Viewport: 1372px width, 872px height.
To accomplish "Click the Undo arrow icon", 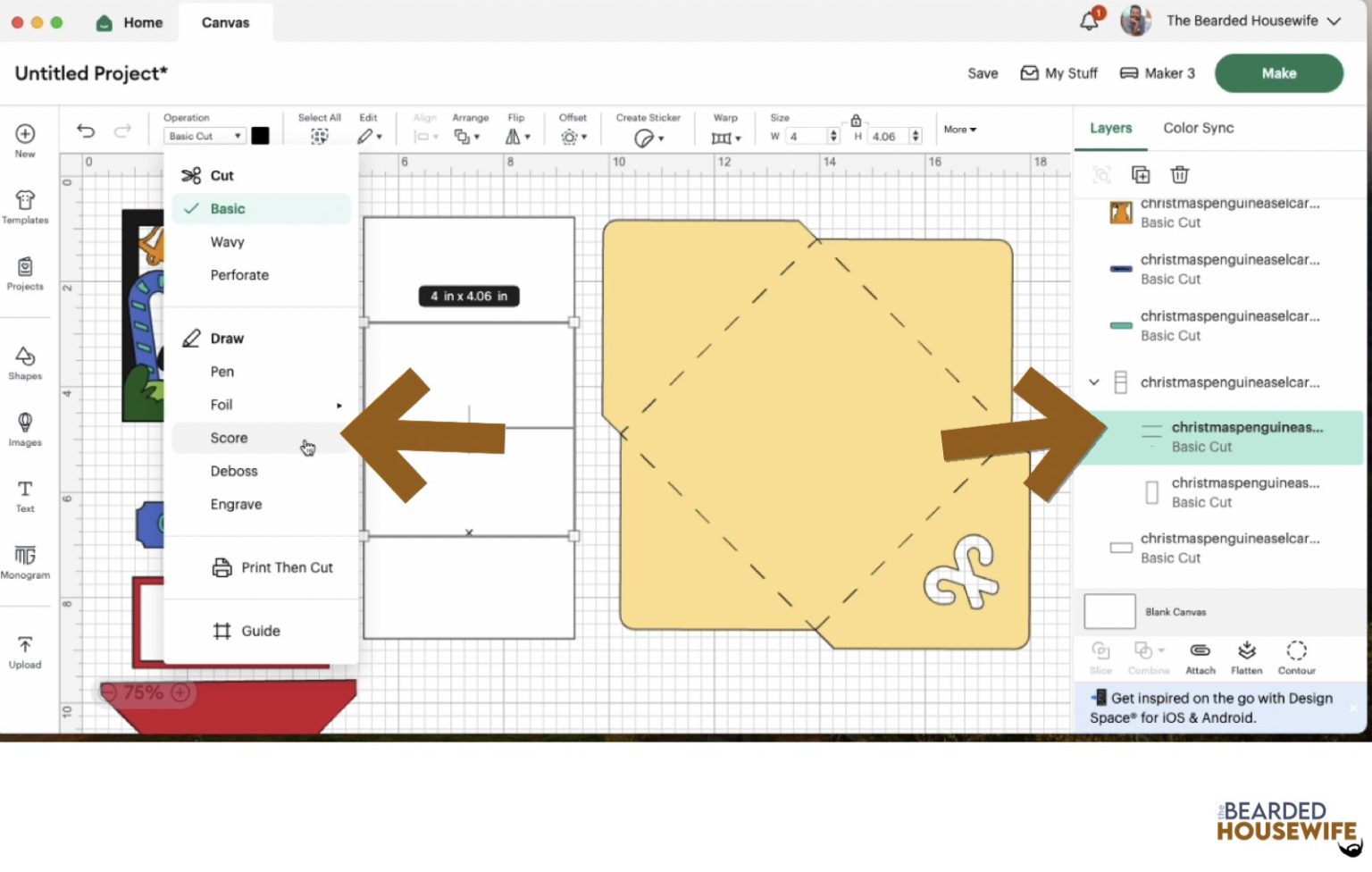I will pos(86,131).
